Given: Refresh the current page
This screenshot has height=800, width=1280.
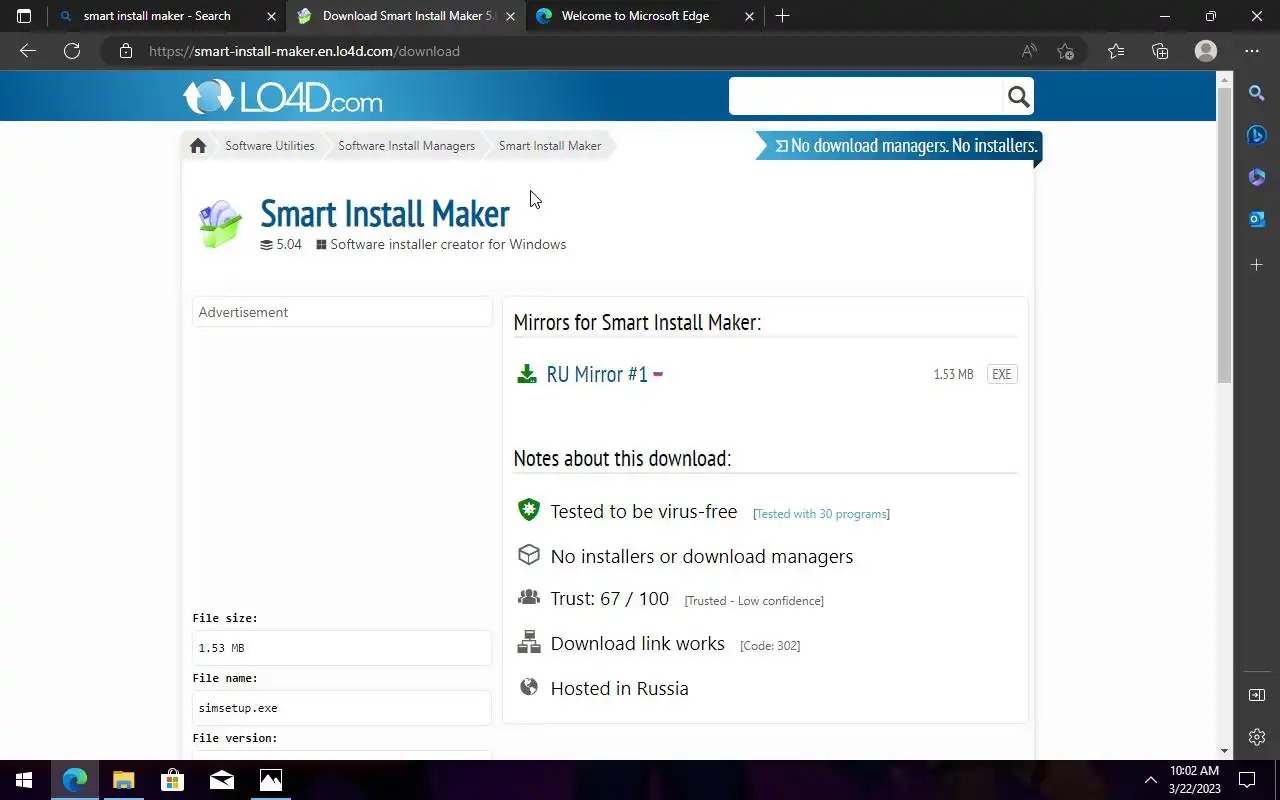Looking at the screenshot, I should click(x=72, y=51).
